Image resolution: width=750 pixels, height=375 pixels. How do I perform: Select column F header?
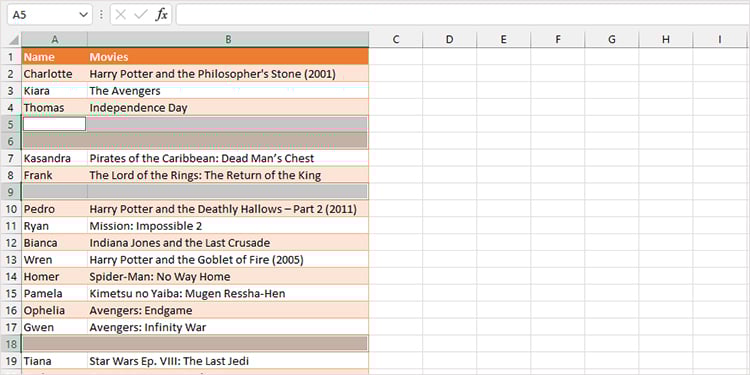pyautogui.click(x=558, y=40)
